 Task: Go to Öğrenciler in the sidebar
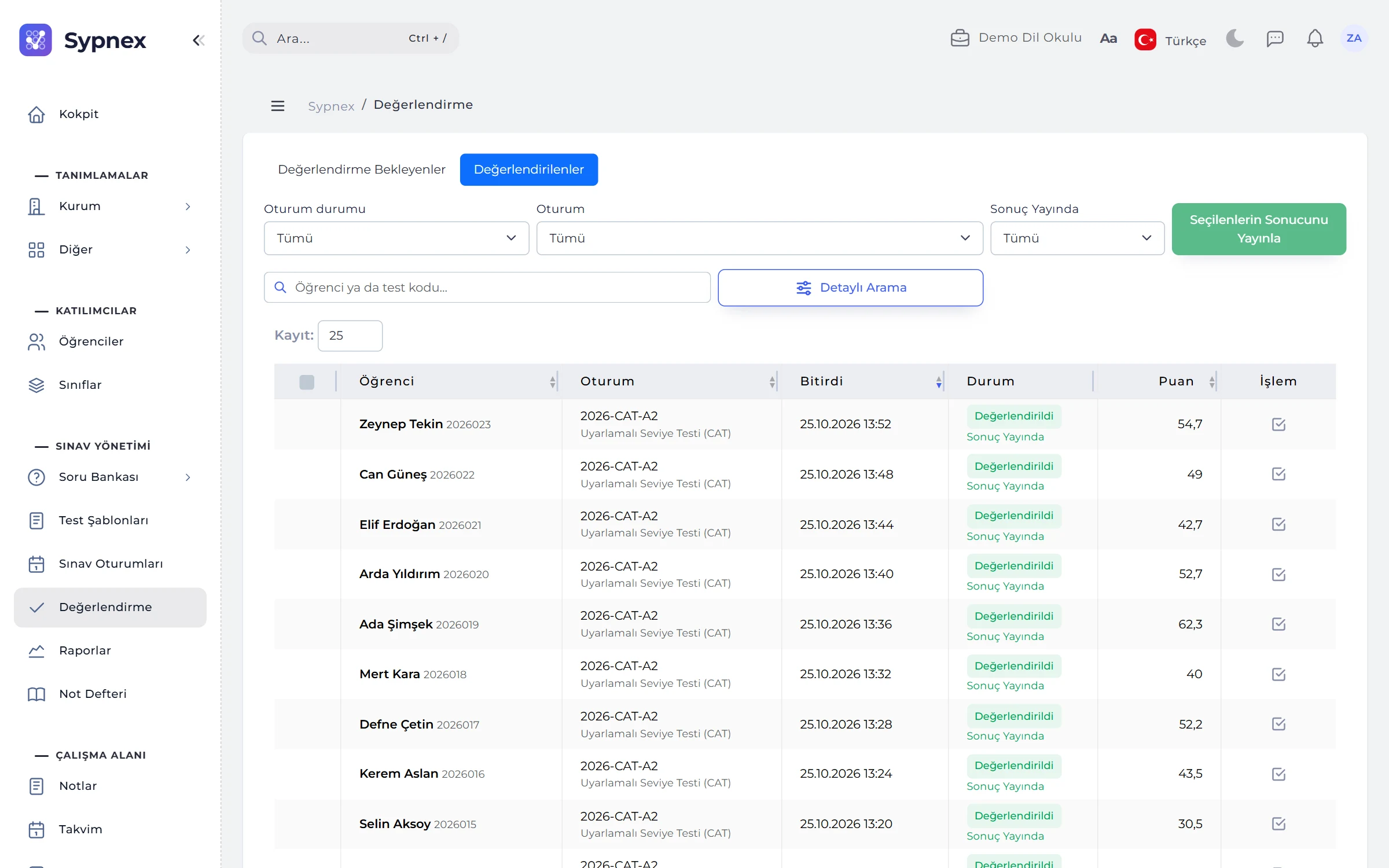pyautogui.click(x=110, y=341)
